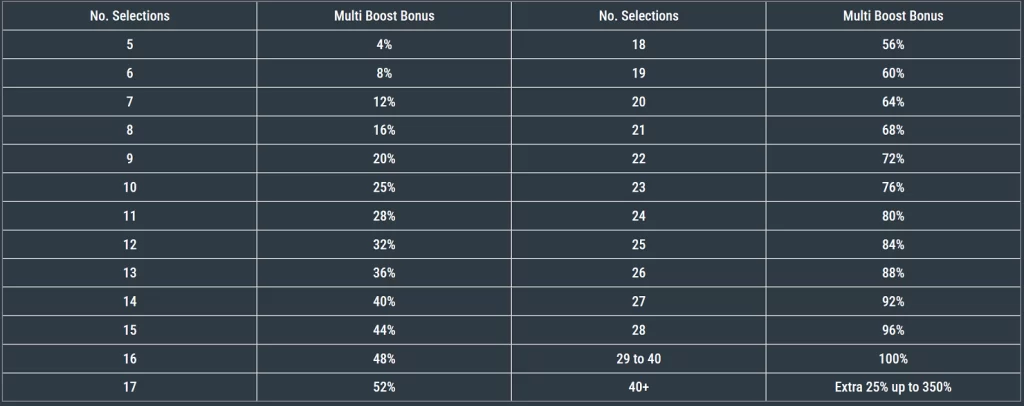Viewport: 1024px width, 406px height.
Task: Click the 56% bonus cell
Action: click(893, 44)
